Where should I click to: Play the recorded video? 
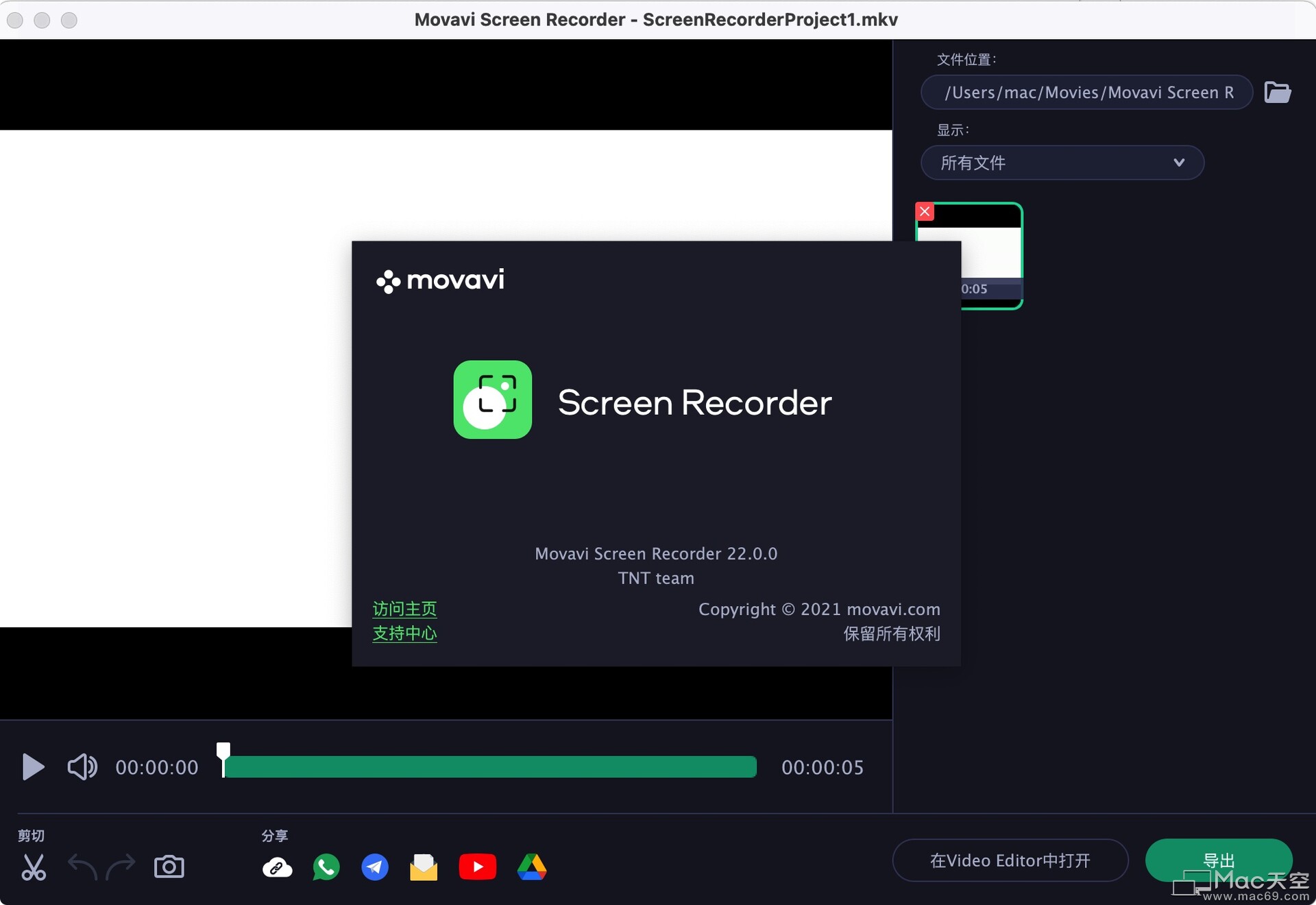point(33,767)
